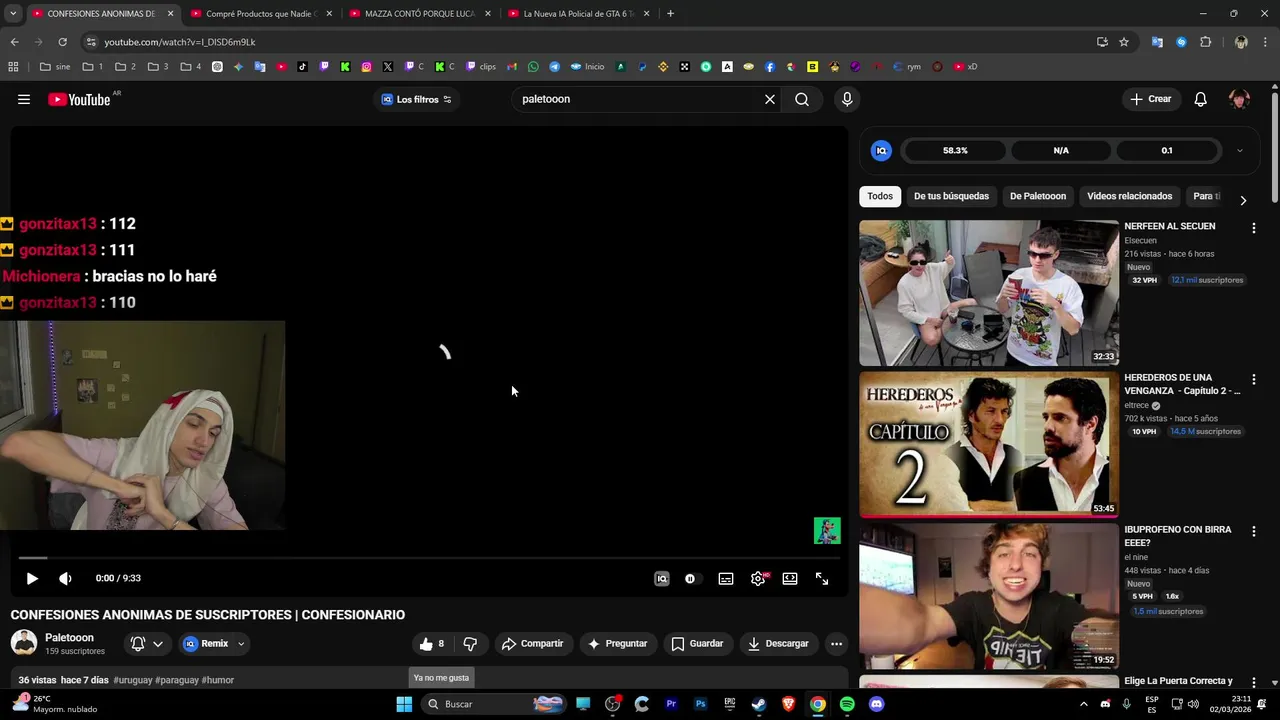Run search with the magnifier button
The image size is (1280, 720).
802,99
